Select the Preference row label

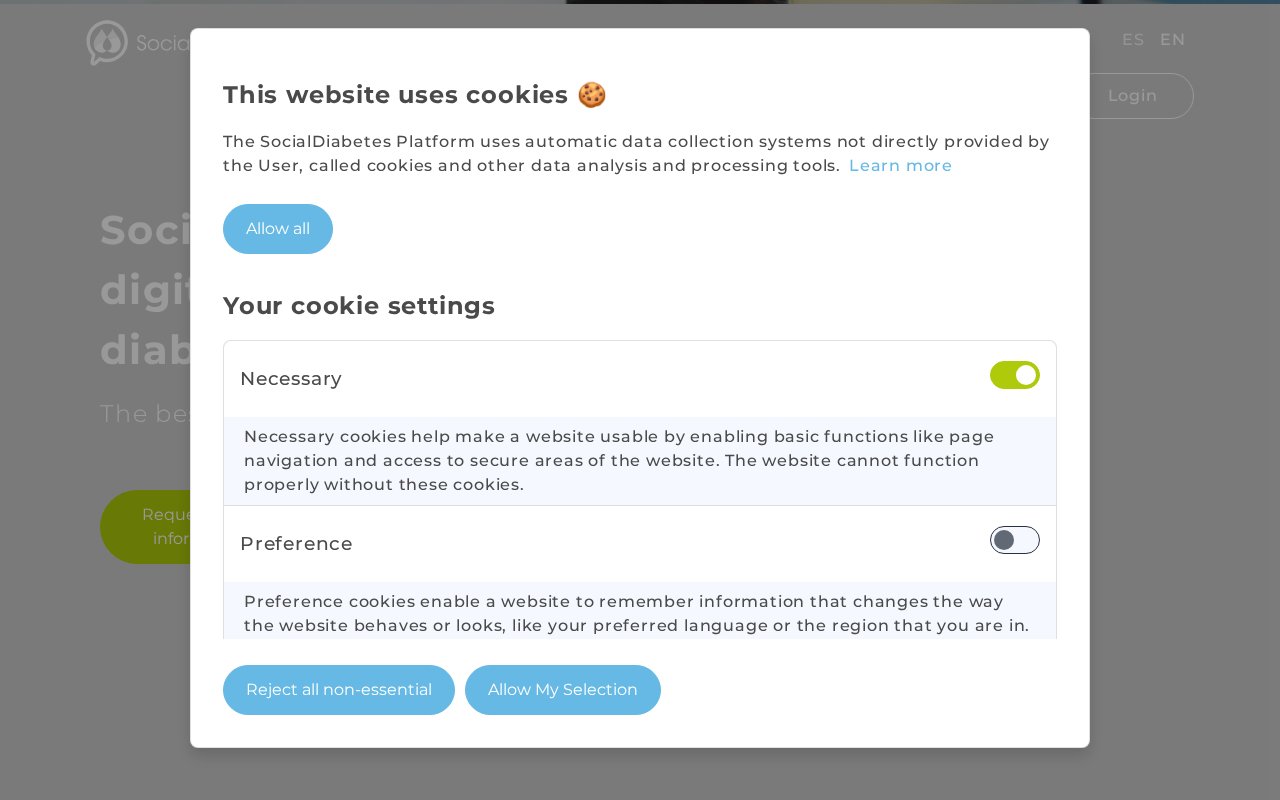[x=296, y=544]
